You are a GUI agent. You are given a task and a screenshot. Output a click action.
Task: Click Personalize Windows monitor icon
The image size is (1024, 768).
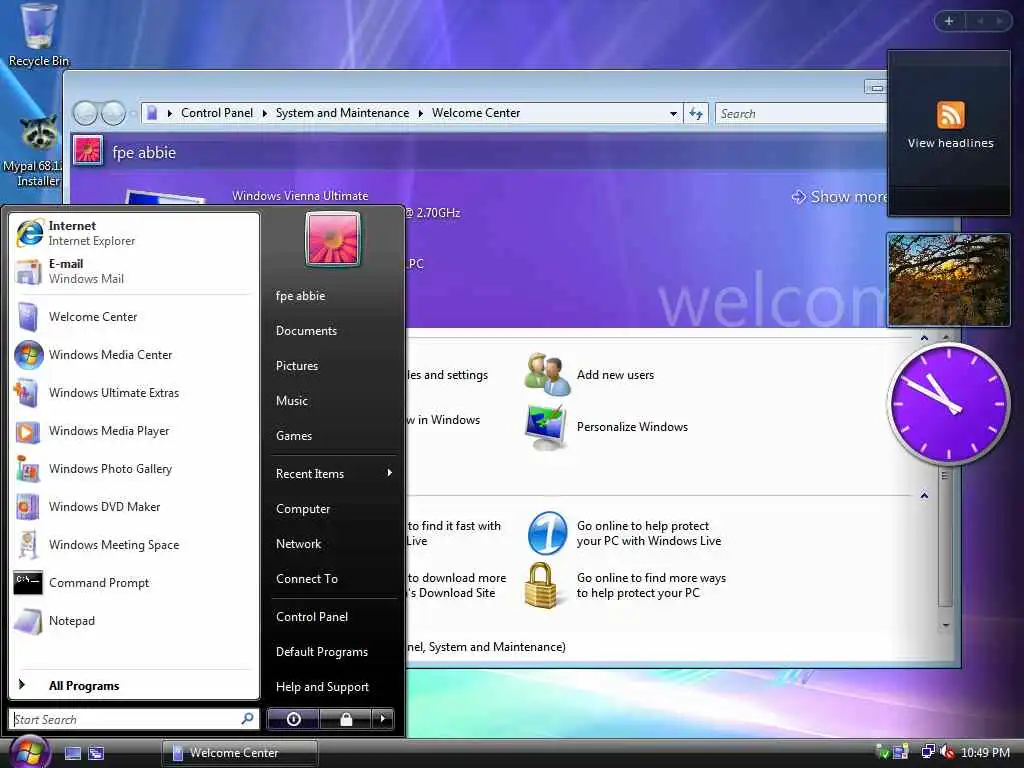(x=546, y=426)
